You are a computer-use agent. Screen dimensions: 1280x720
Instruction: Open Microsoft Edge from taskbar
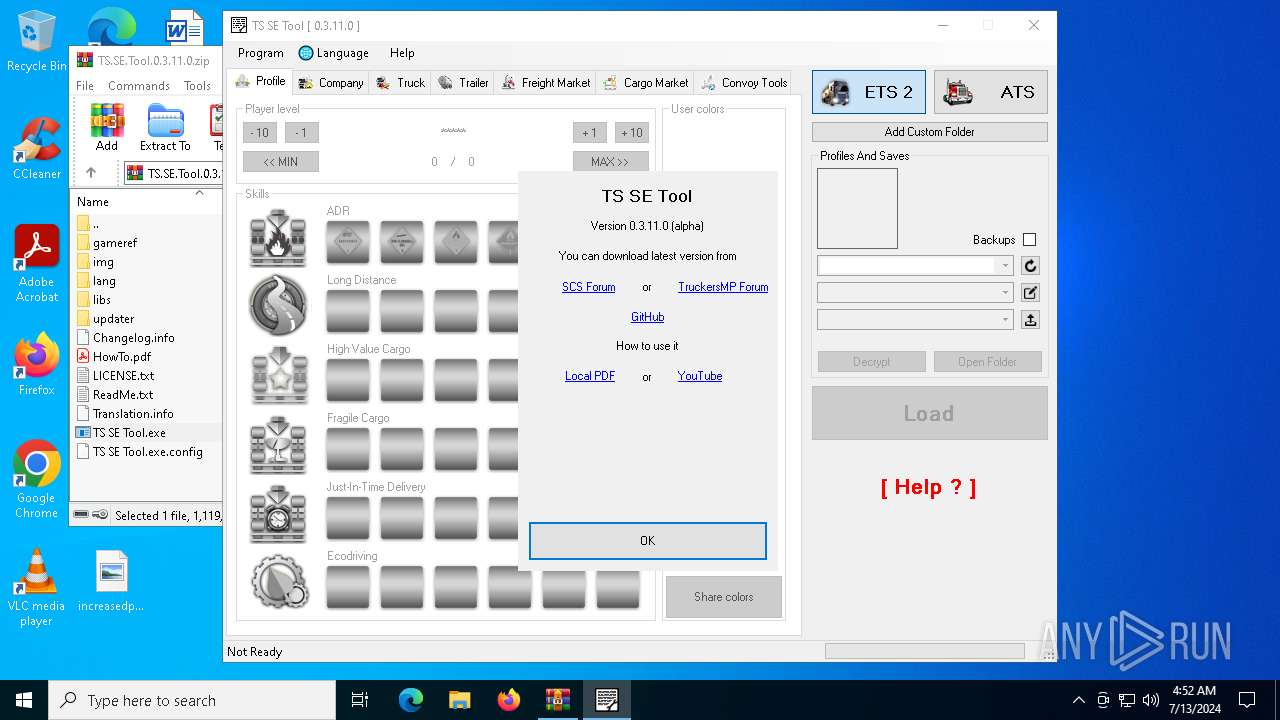(x=411, y=700)
